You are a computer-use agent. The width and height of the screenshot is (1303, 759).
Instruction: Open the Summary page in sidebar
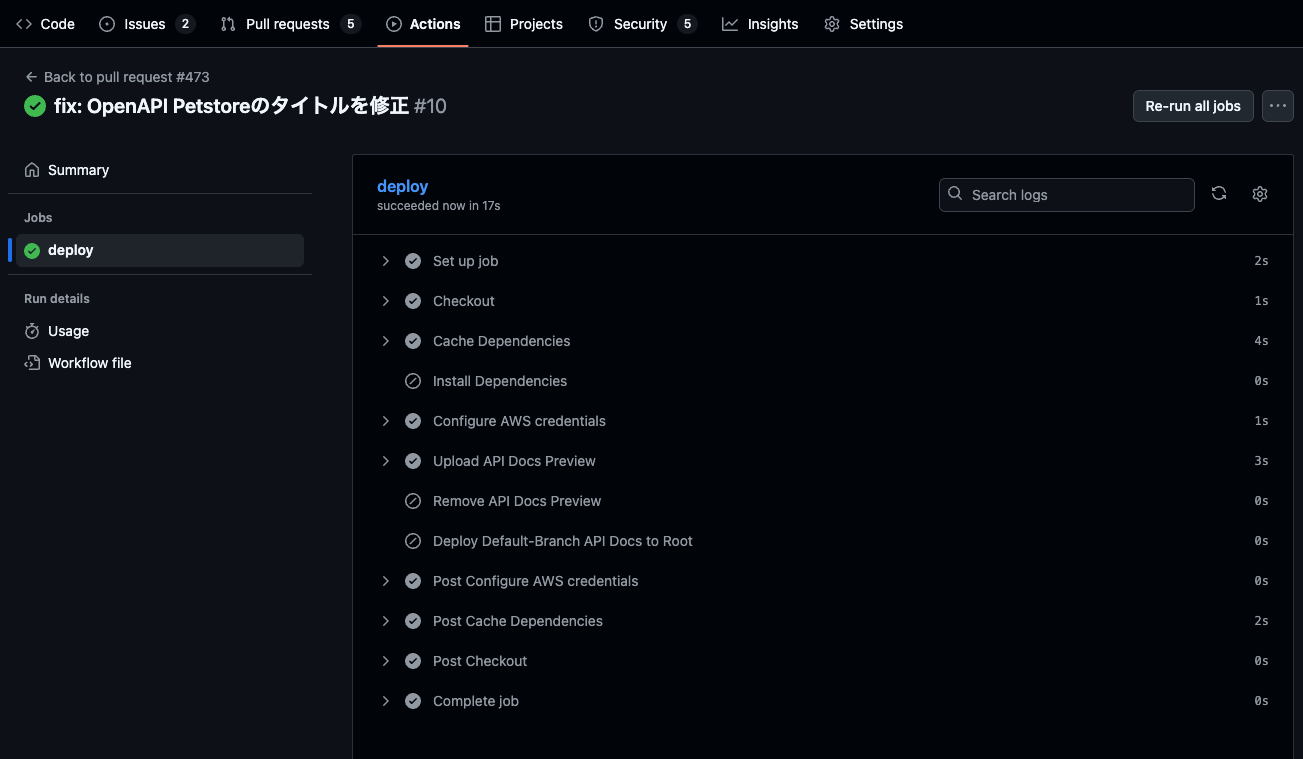[160, 170]
